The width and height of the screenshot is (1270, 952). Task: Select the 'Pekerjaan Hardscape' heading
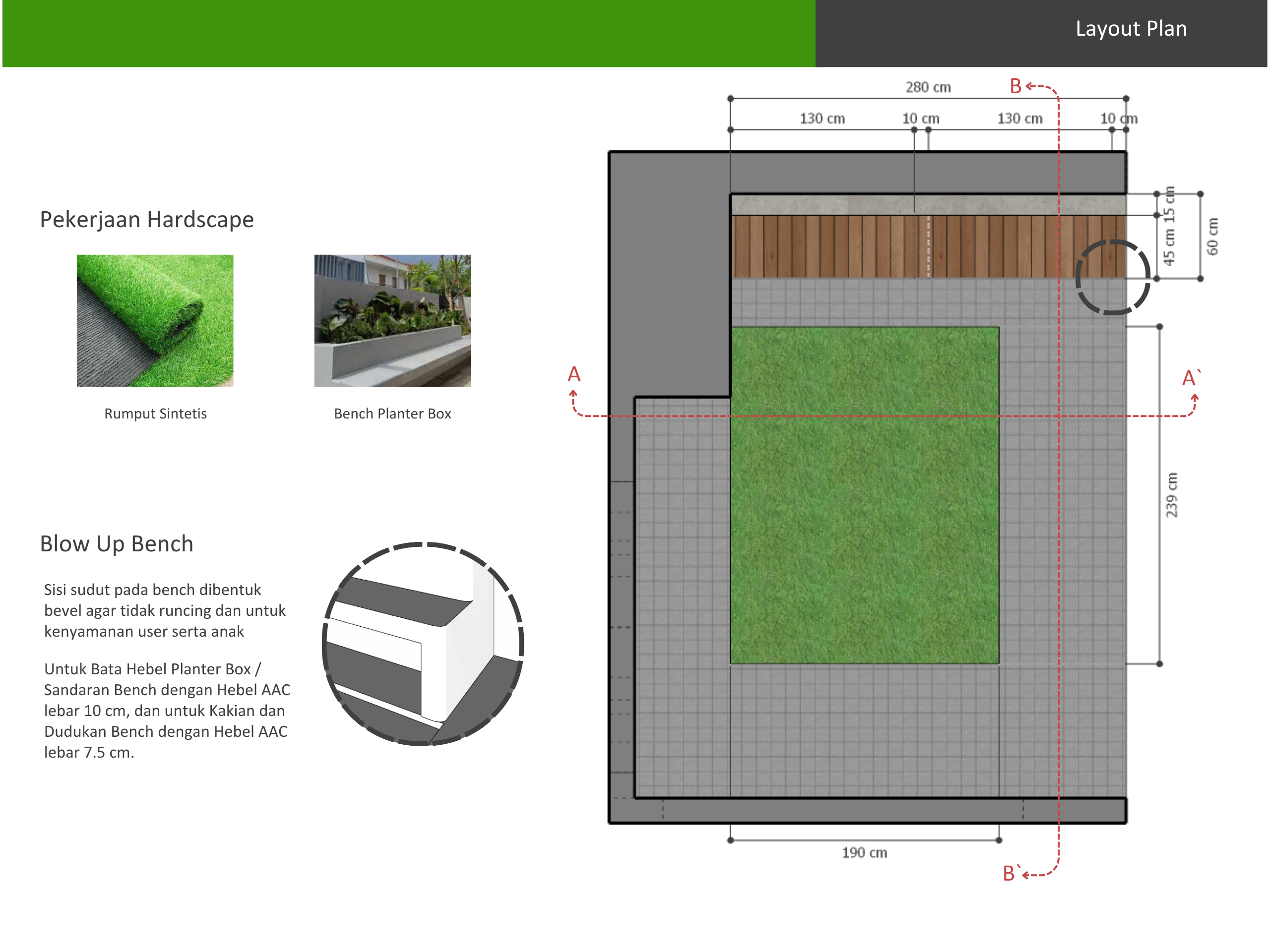point(147,220)
